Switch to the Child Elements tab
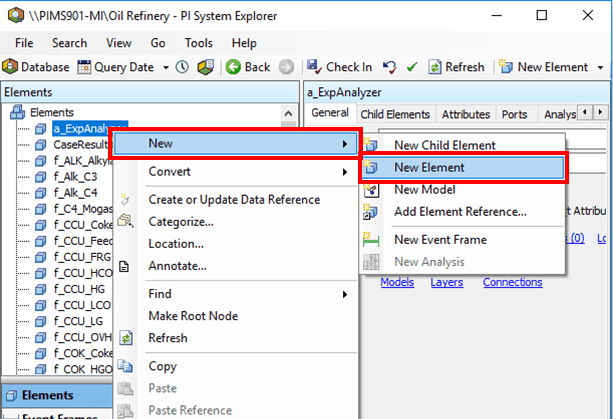This screenshot has width=613, height=419. [x=395, y=115]
